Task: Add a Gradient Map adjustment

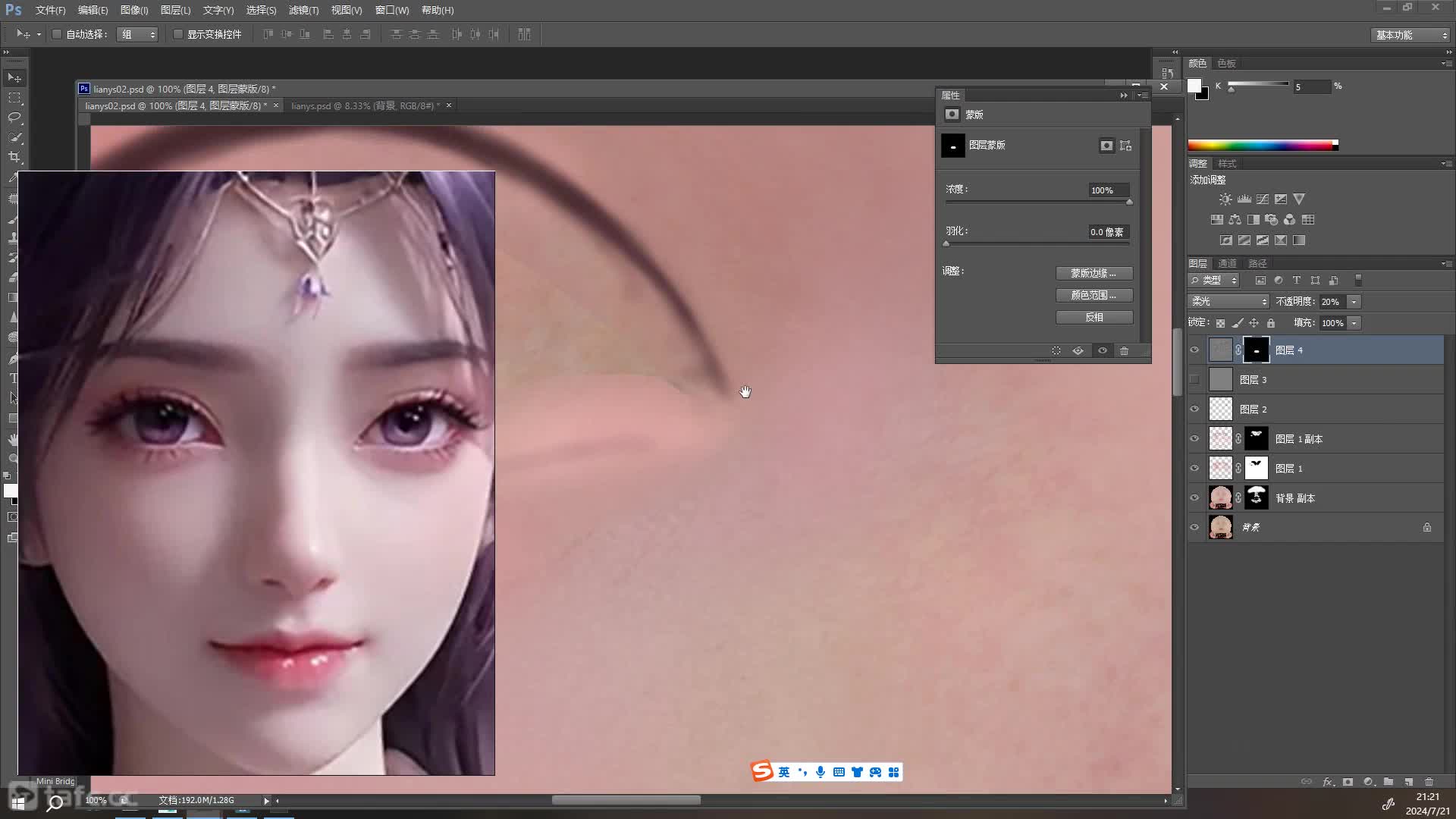Action: [x=1299, y=240]
